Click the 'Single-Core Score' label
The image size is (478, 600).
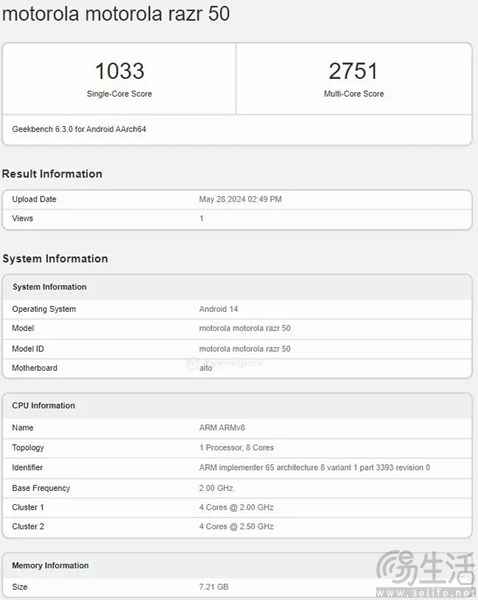[x=119, y=94]
